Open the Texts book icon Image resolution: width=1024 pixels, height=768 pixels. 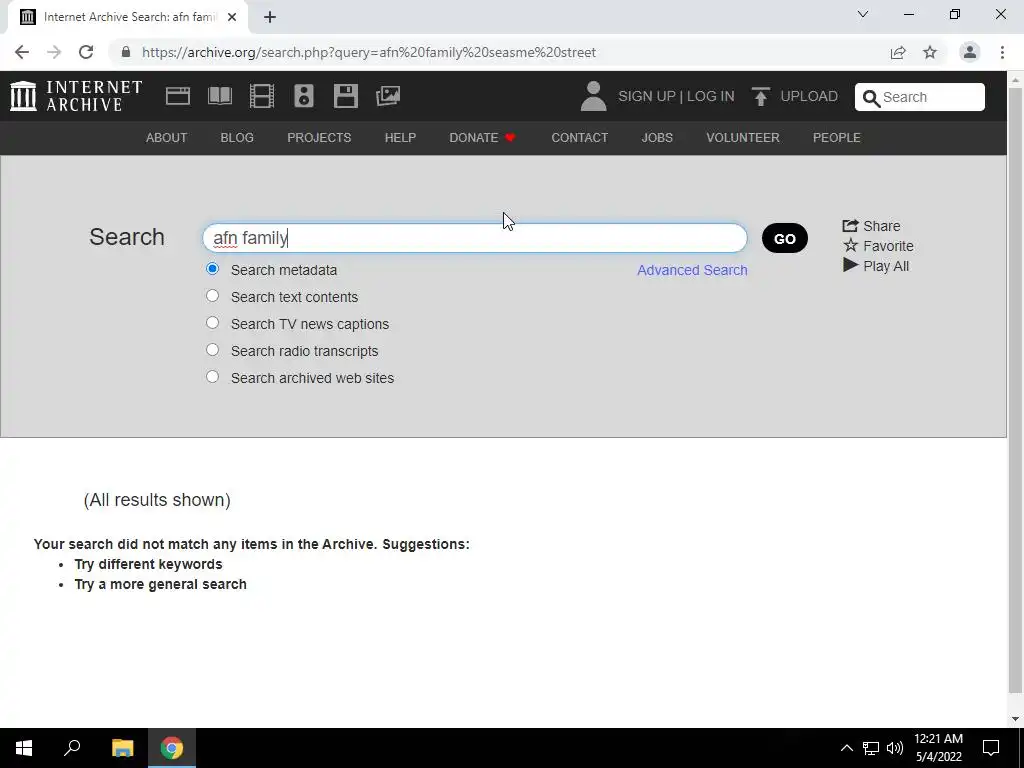click(x=220, y=96)
